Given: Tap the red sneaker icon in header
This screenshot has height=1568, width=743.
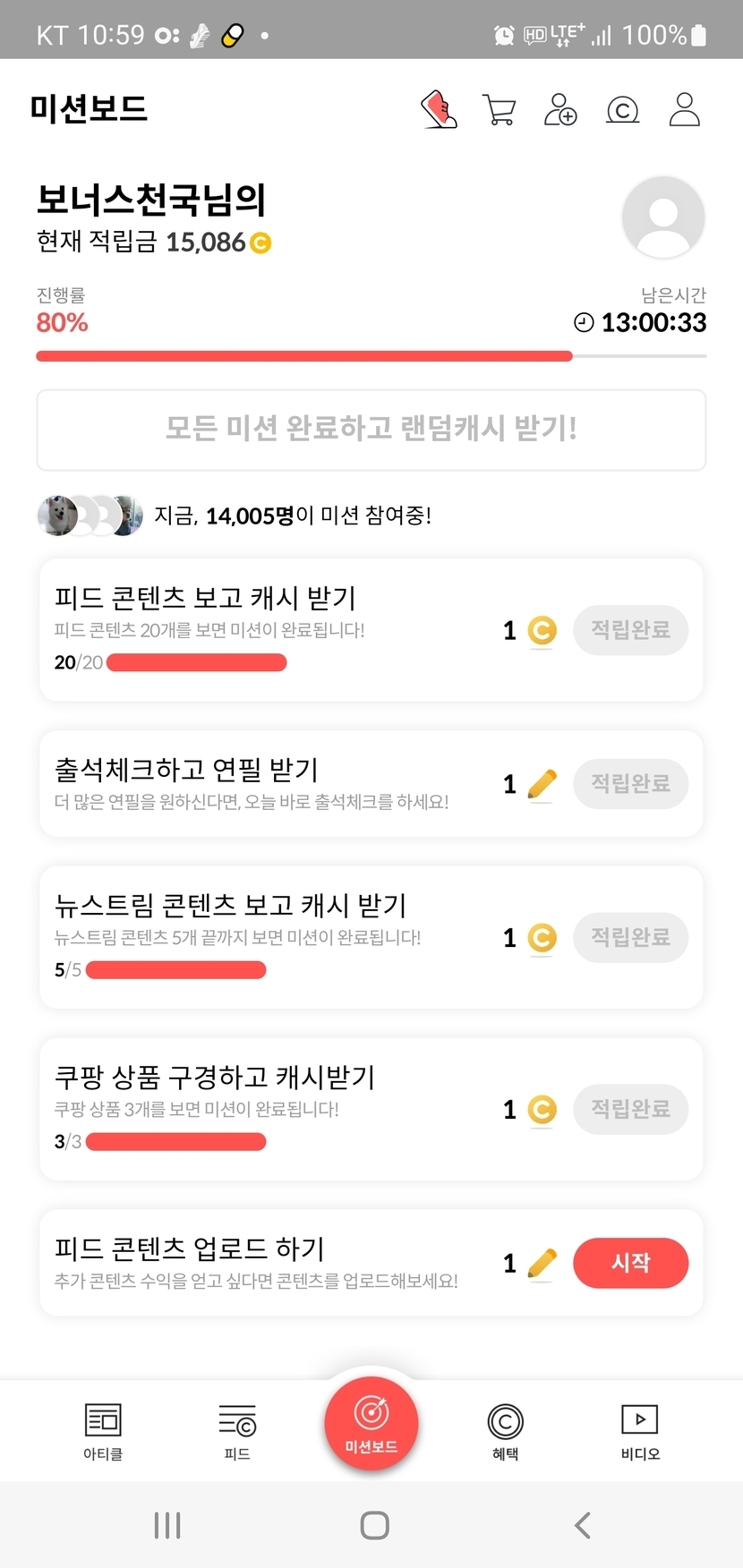Looking at the screenshot, I should pos(439,110).
